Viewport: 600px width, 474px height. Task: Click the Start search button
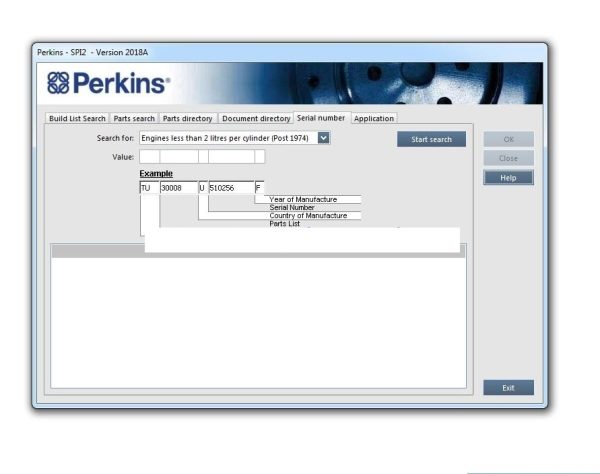(431, 139)
